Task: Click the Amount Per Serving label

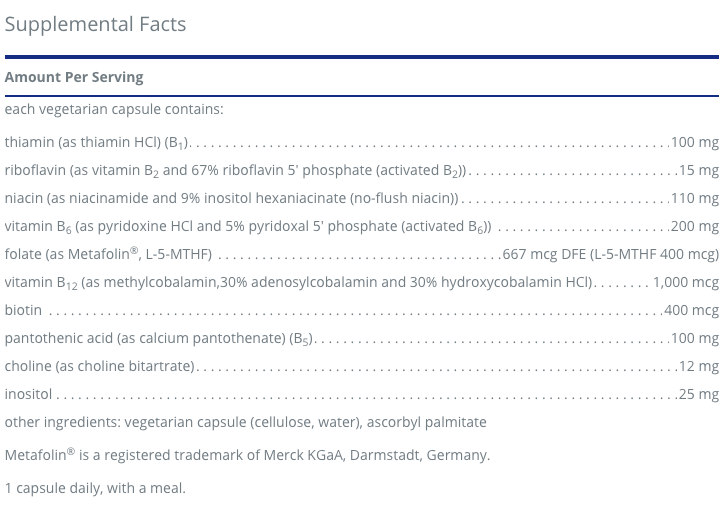Action: coord(74,77)
